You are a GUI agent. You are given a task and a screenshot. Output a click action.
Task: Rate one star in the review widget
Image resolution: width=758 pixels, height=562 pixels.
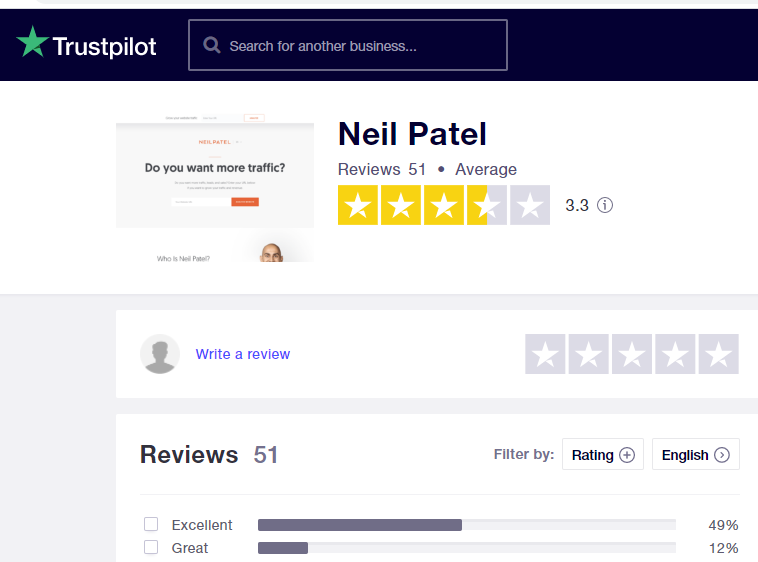click(x=545, y=354)
